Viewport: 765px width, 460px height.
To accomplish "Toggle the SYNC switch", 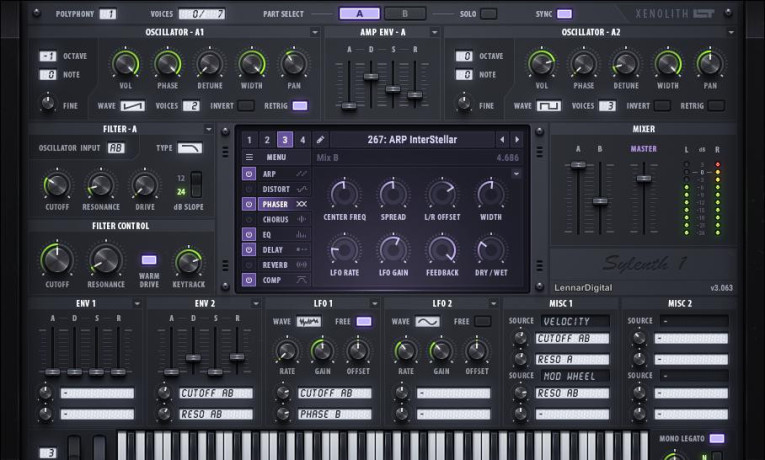I will tap(564, 14).
